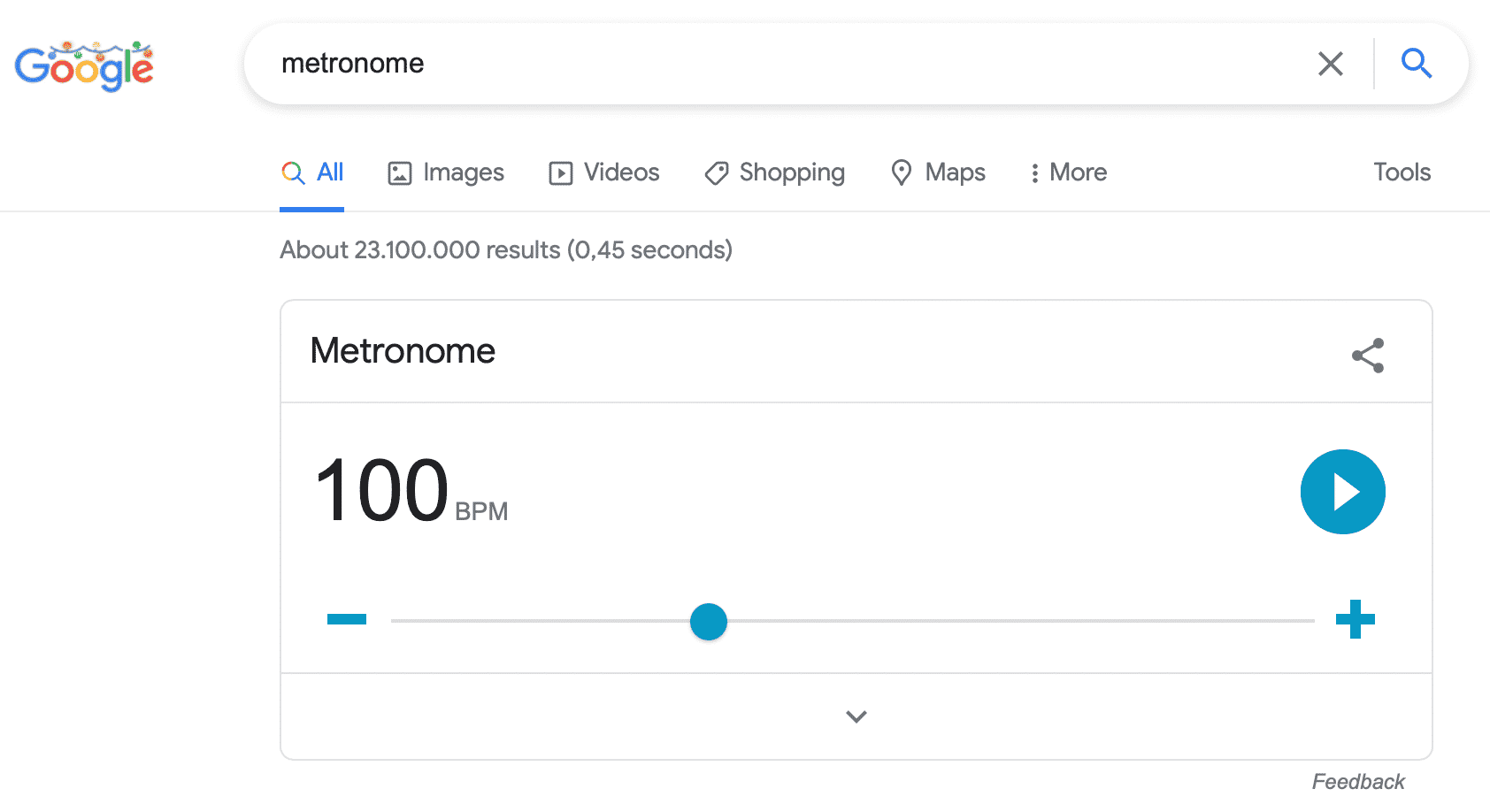The image size is (1490, 812).
Task: Open the More search options menu
Action: coord(1068,172)
